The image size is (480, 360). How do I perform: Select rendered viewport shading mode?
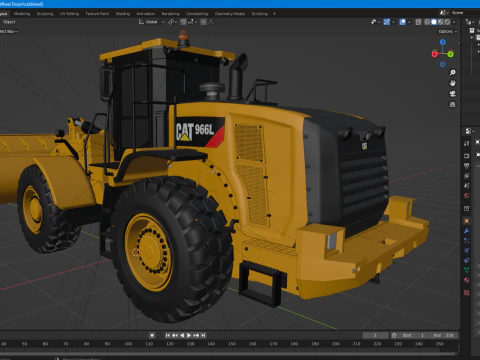447,22
